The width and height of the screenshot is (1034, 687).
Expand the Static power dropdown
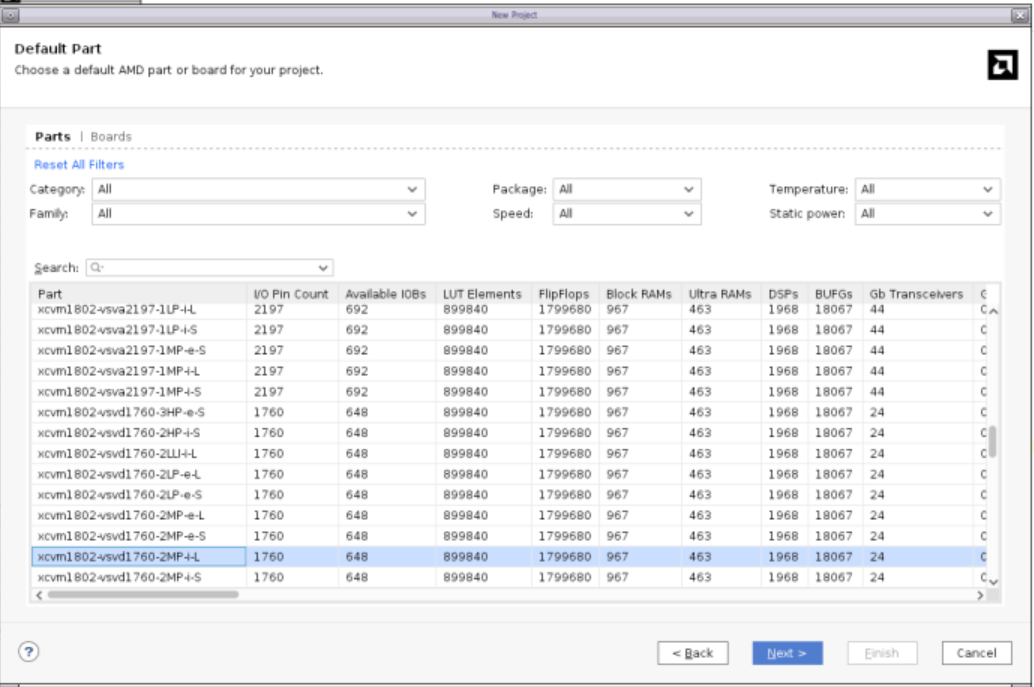tap(927, 213)
